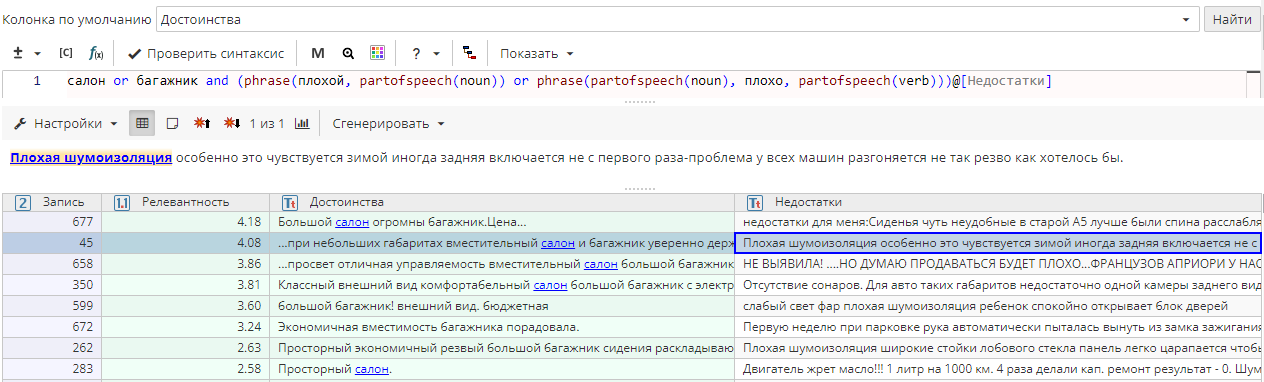This screenshot has width=1264, height=382.
Task: Click the салон link in Просторный салон row
Action: (x=372, y=369)
